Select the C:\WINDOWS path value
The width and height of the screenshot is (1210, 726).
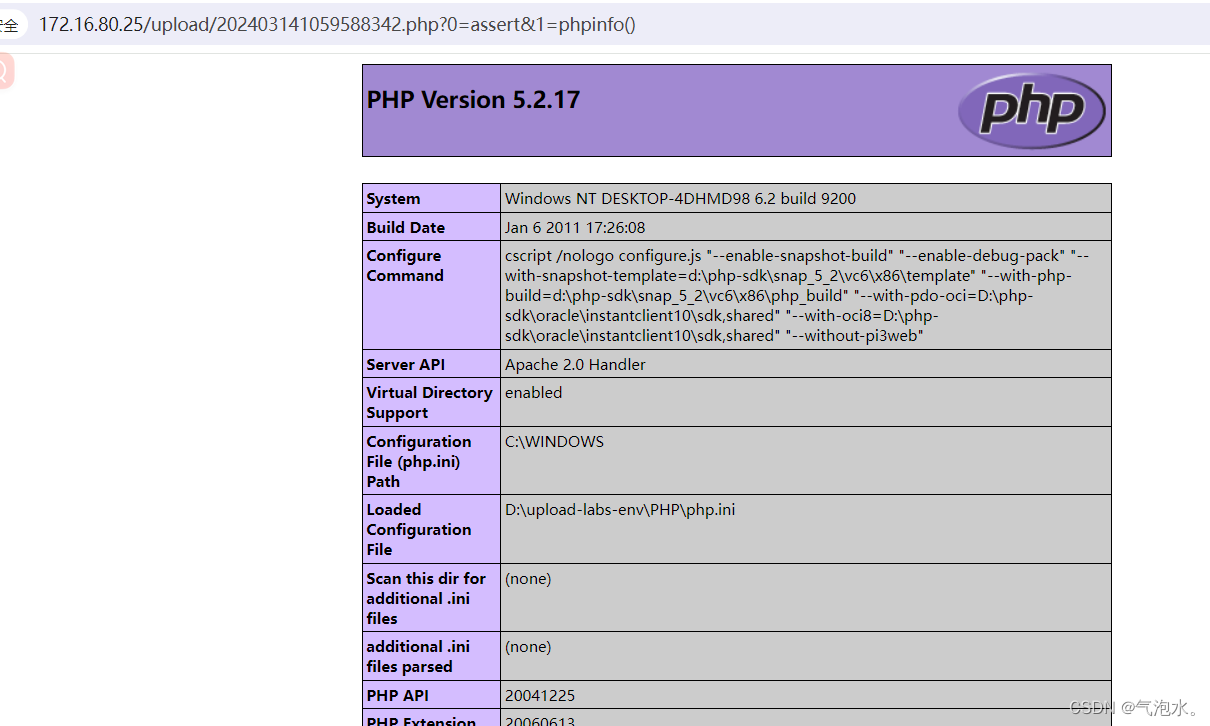click(x=554, y=441)
